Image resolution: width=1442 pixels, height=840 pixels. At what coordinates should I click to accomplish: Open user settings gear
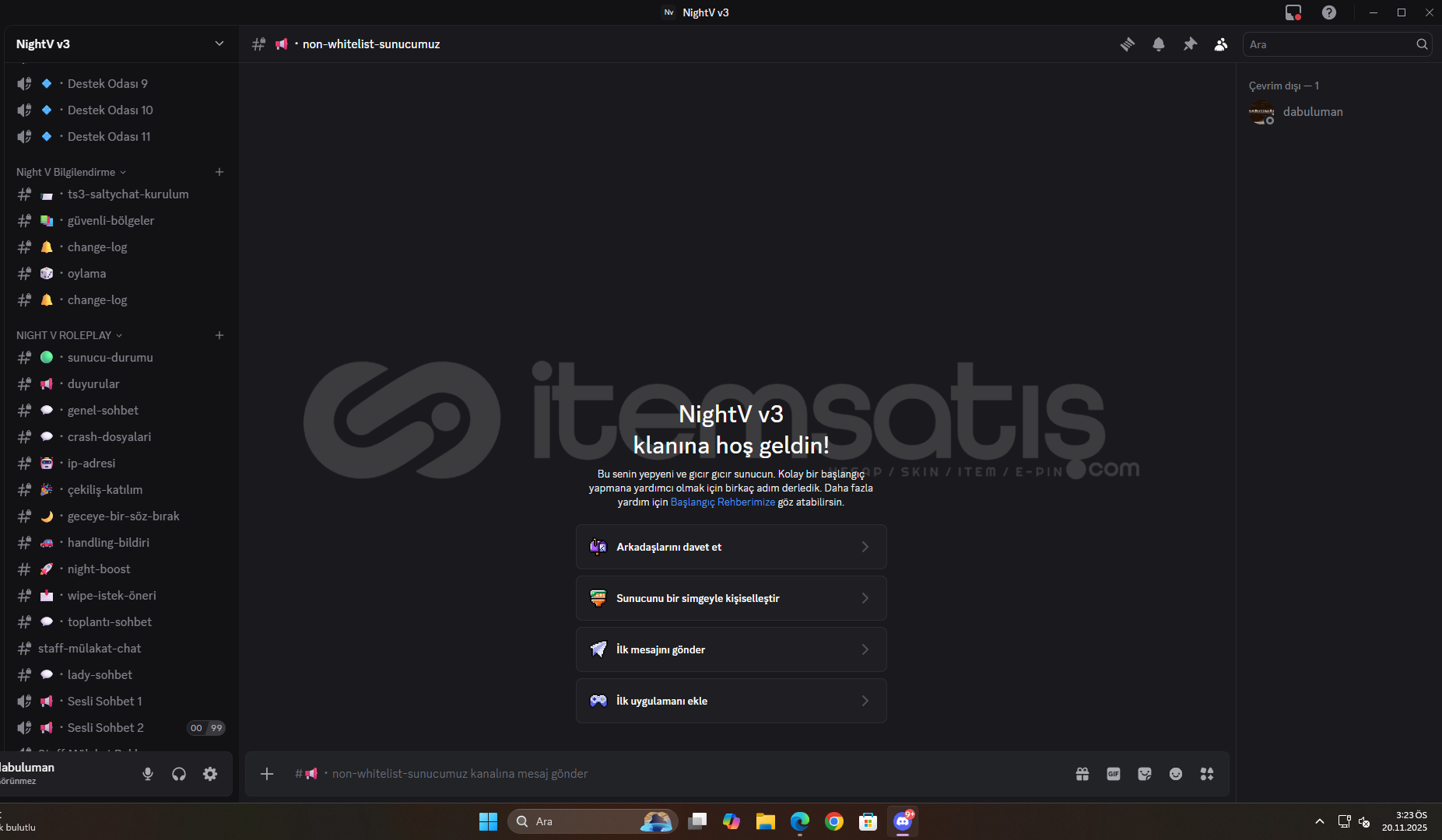(x=210, y=774)
